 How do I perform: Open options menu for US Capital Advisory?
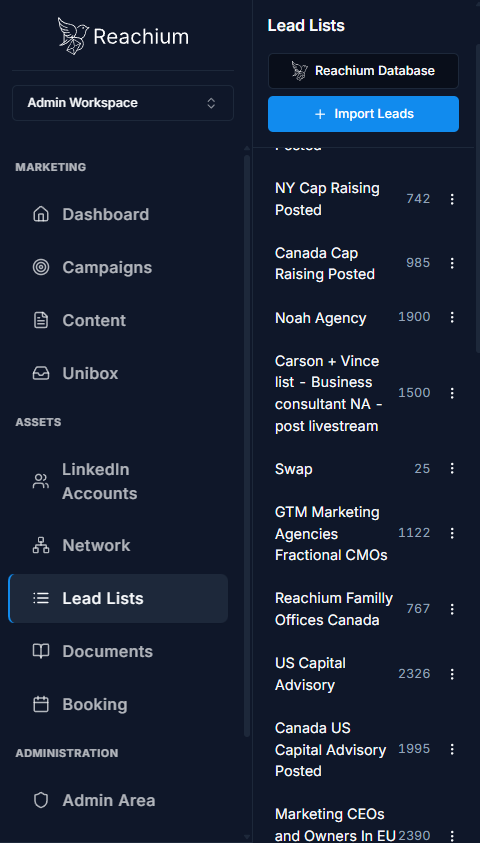pyautogui.click(x=452, y=674)
